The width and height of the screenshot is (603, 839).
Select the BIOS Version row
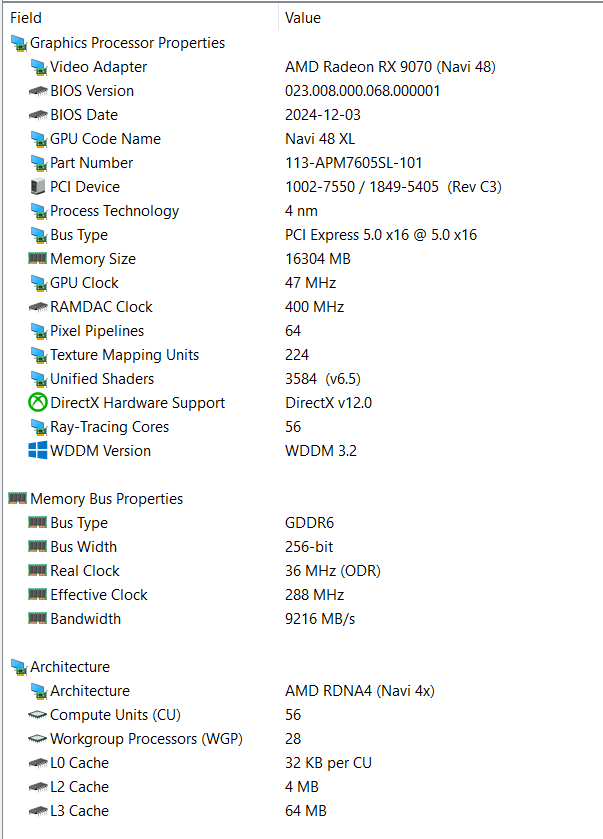coord(92,91)
